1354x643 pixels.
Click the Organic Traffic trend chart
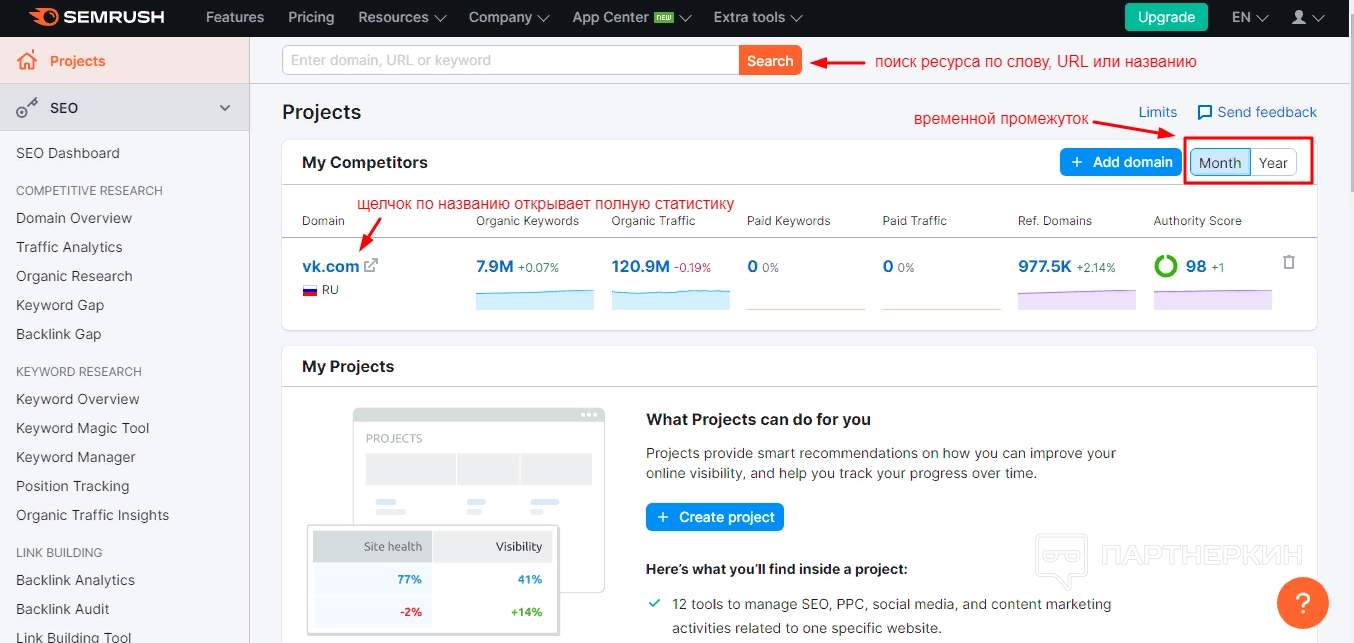coord(671,299)
